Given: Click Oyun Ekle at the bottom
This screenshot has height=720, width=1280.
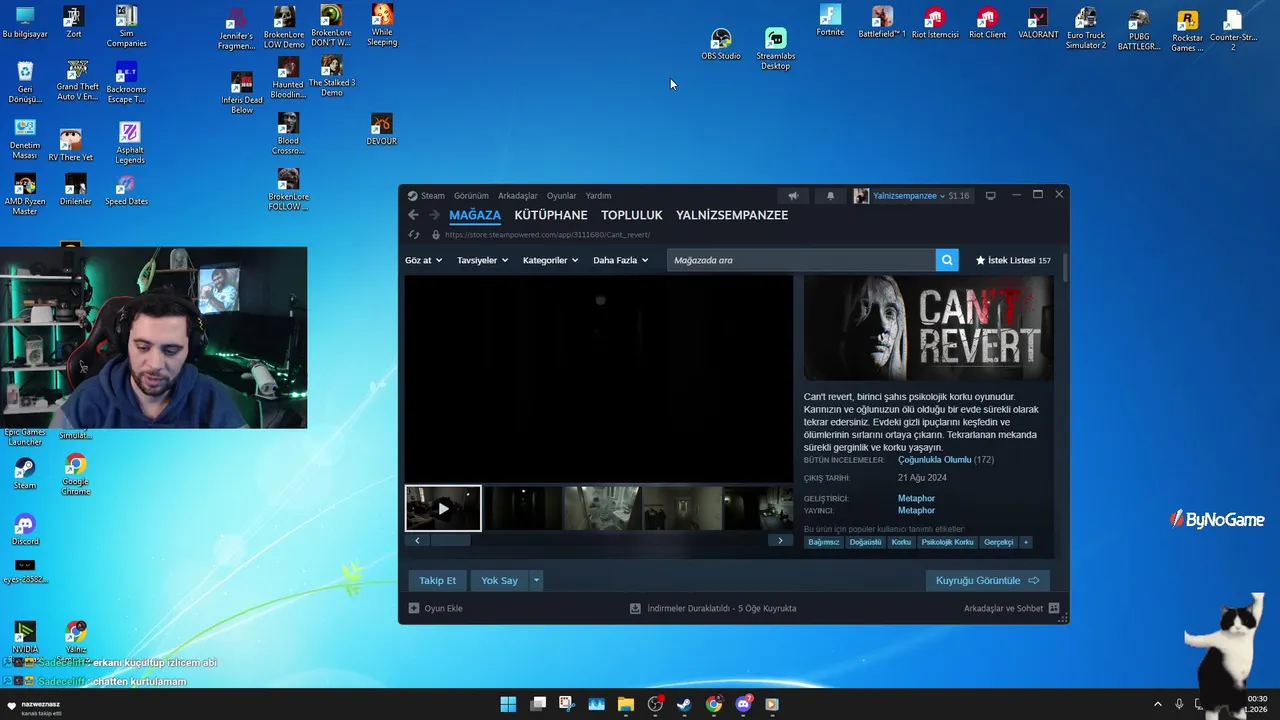Looking at the screenshot, I should click(436, 608).
